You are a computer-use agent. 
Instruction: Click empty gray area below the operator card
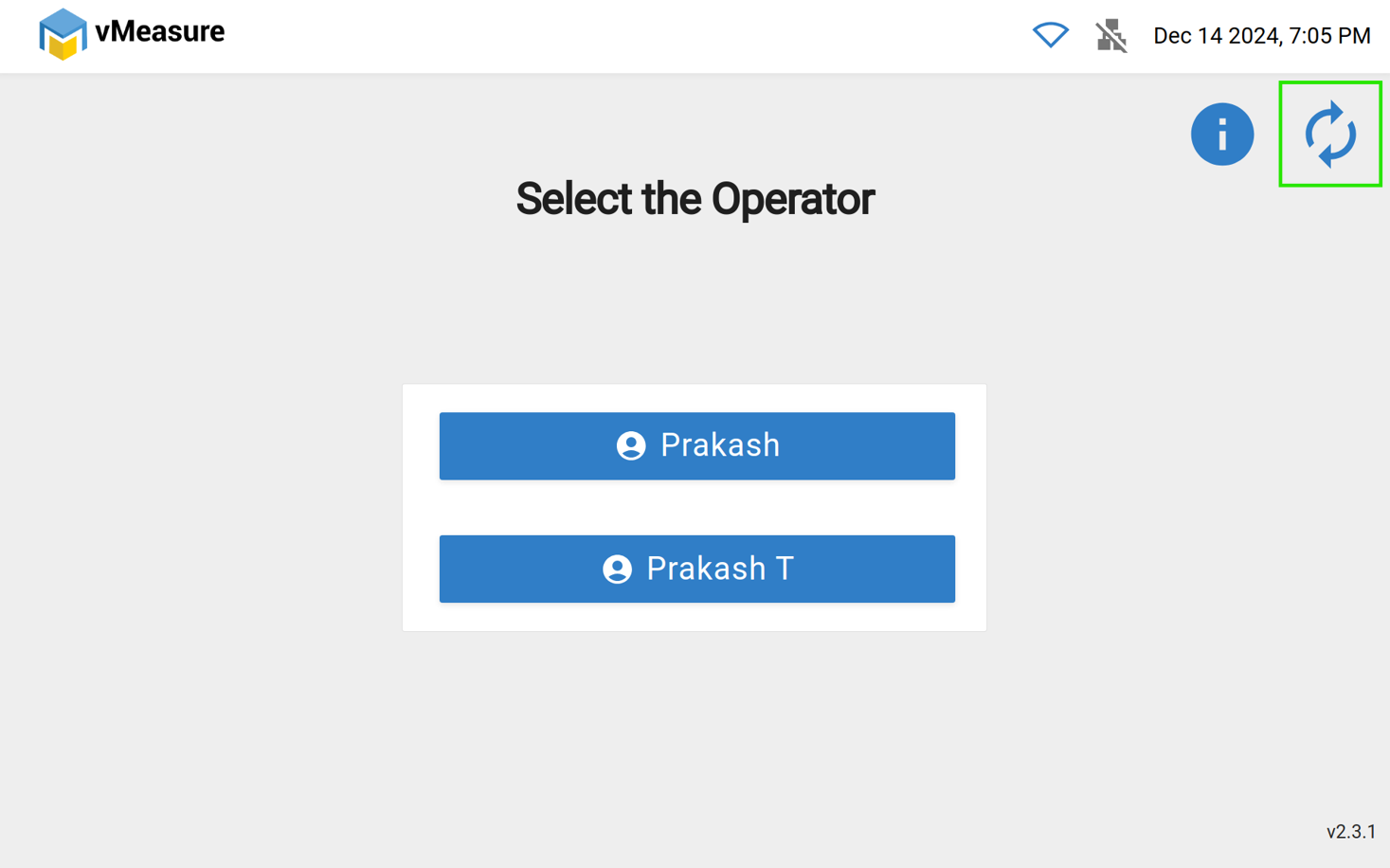tap(696, 739)
